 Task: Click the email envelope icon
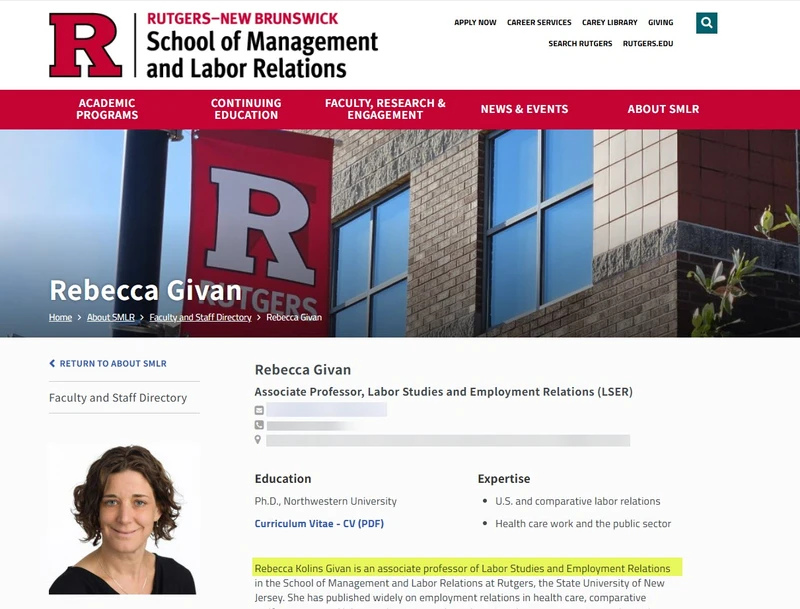259,410
